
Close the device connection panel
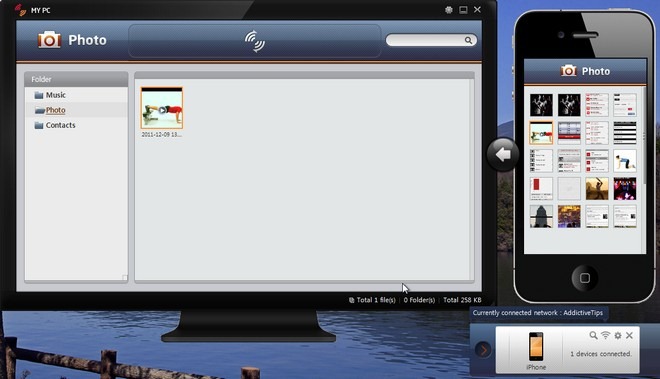[629, 335]
